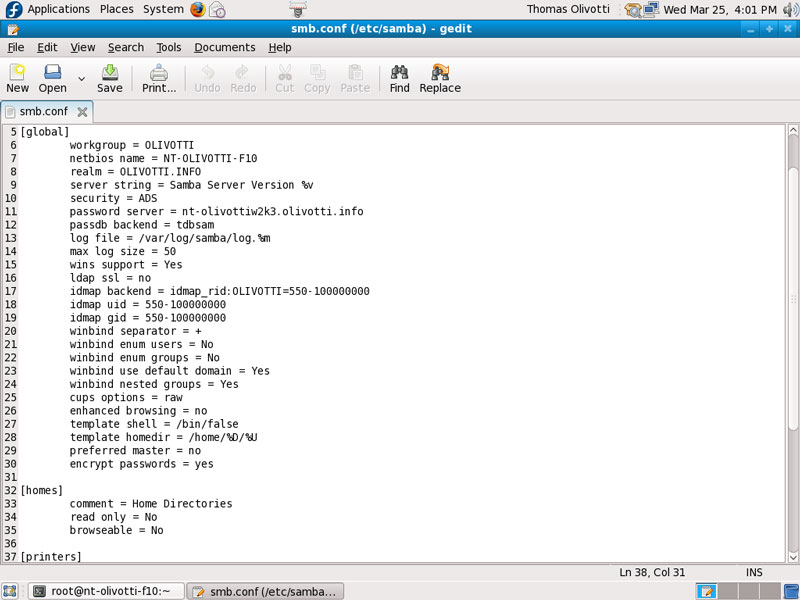The image size is (800, 600).
Task: Click the line 'ldap ssl = no'
Action: pyautogui.click(x=110, y=278)
